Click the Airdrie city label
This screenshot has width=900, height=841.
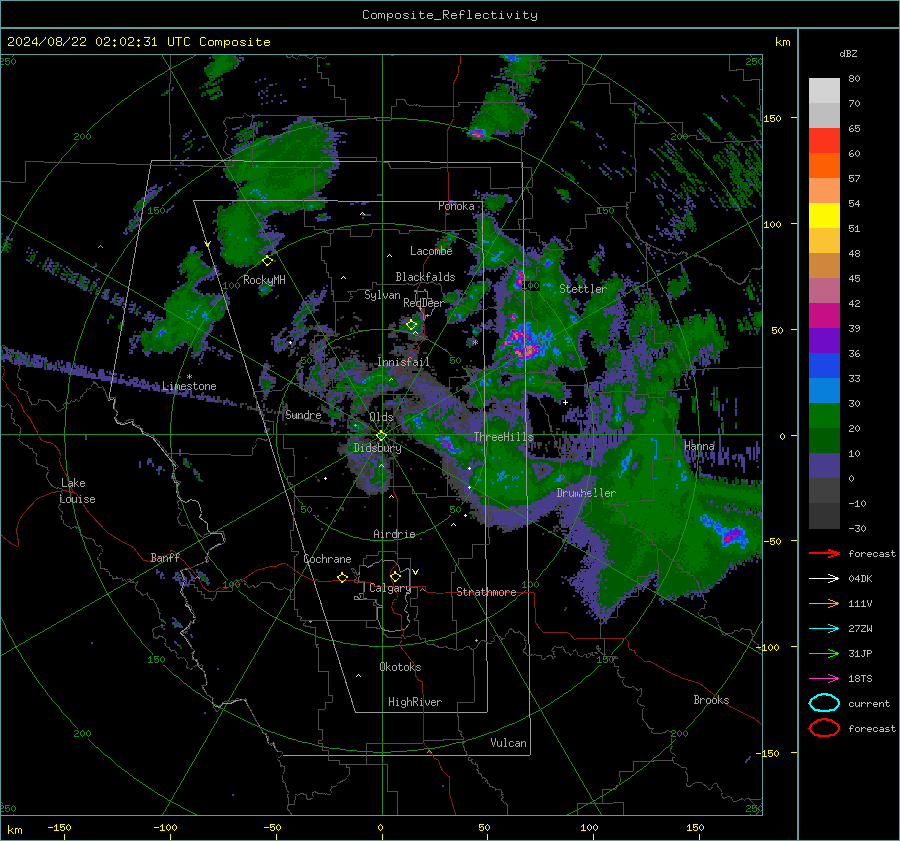coord(394,534)
